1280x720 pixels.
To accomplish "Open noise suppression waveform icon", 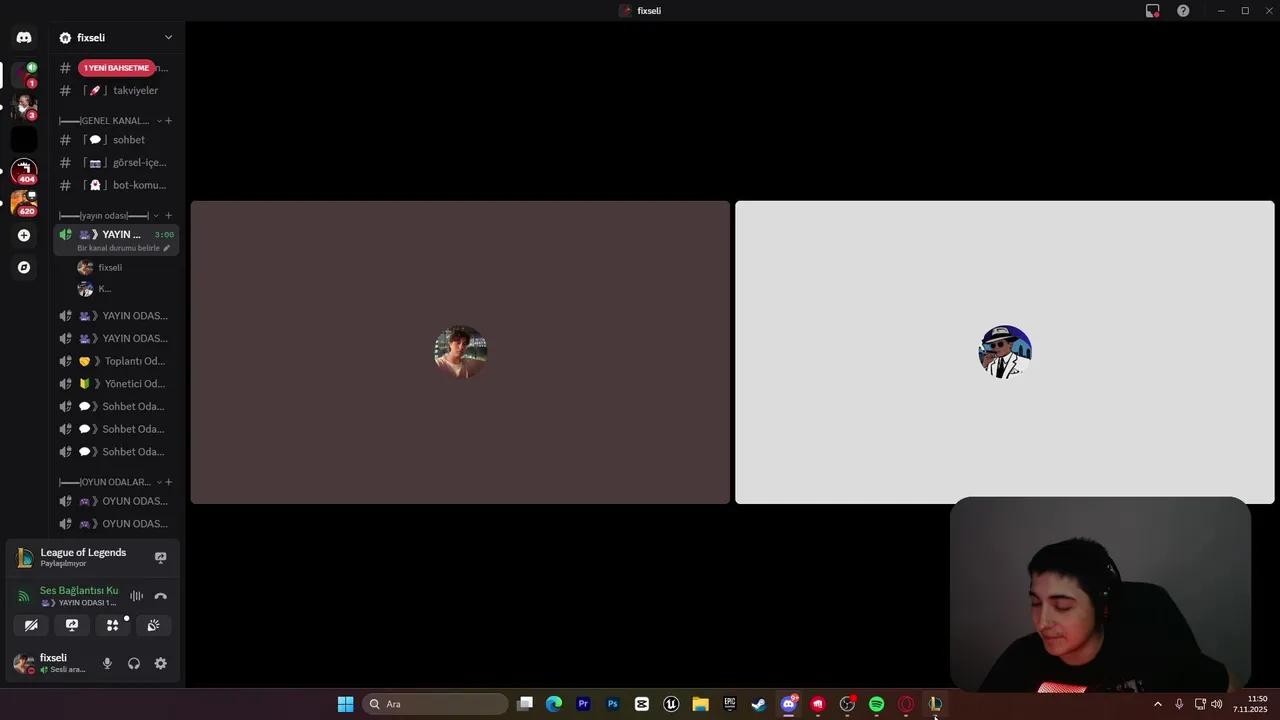I will [136, 596].
